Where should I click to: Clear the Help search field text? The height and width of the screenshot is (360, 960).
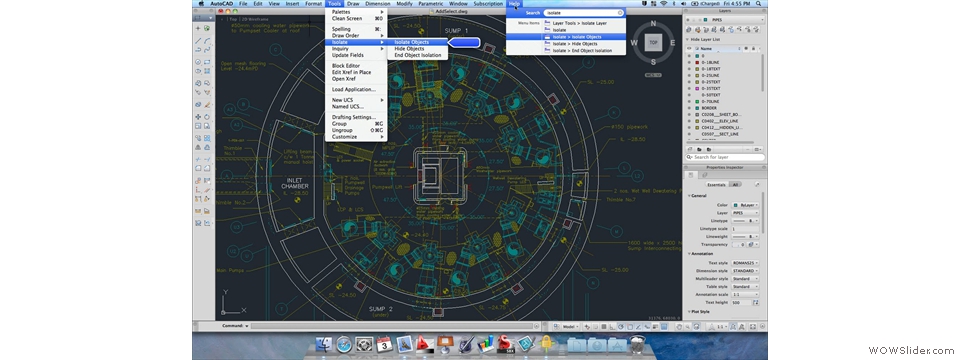tap(620, 12)
